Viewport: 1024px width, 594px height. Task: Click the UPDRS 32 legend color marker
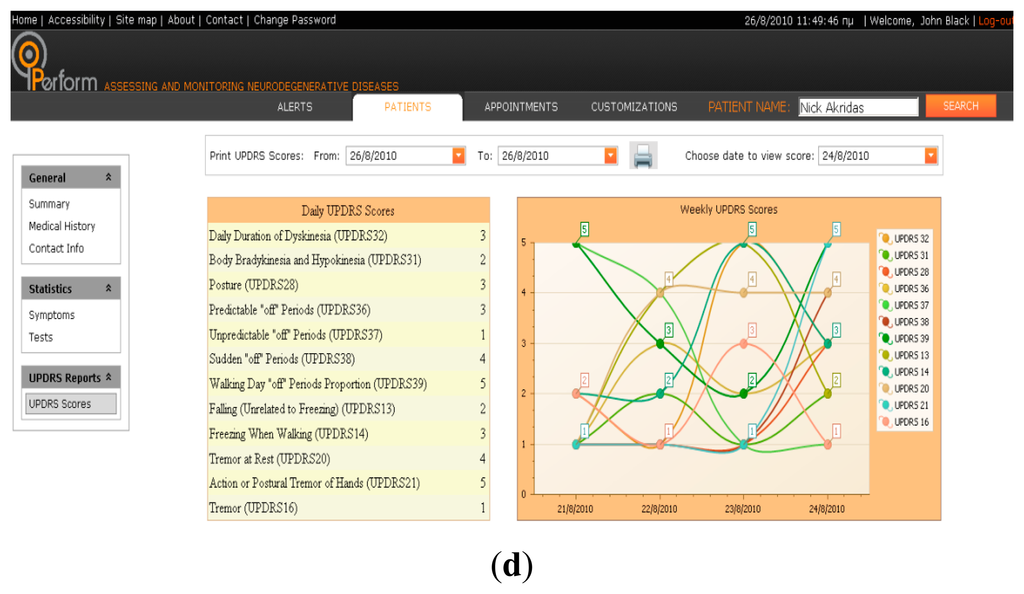coord(885,239)
